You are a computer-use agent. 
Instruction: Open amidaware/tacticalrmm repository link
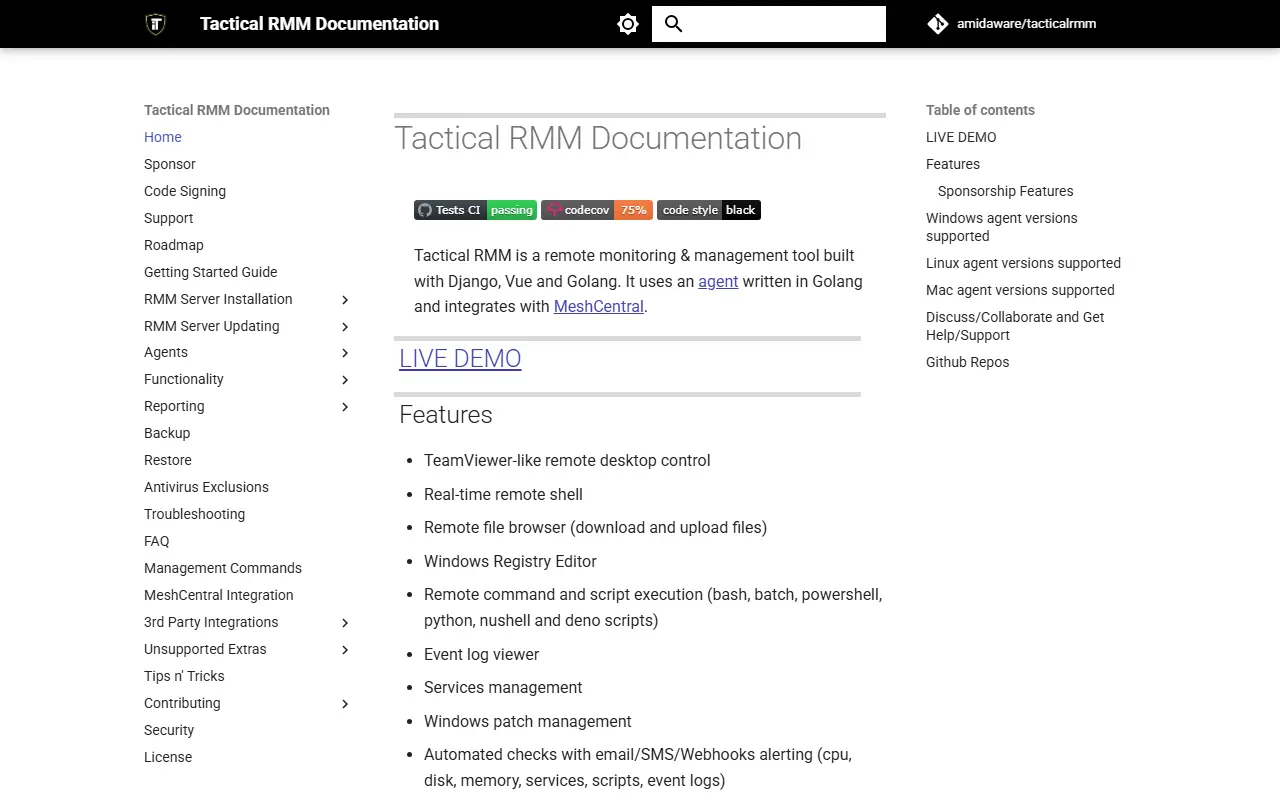(x=1026, y=24)
